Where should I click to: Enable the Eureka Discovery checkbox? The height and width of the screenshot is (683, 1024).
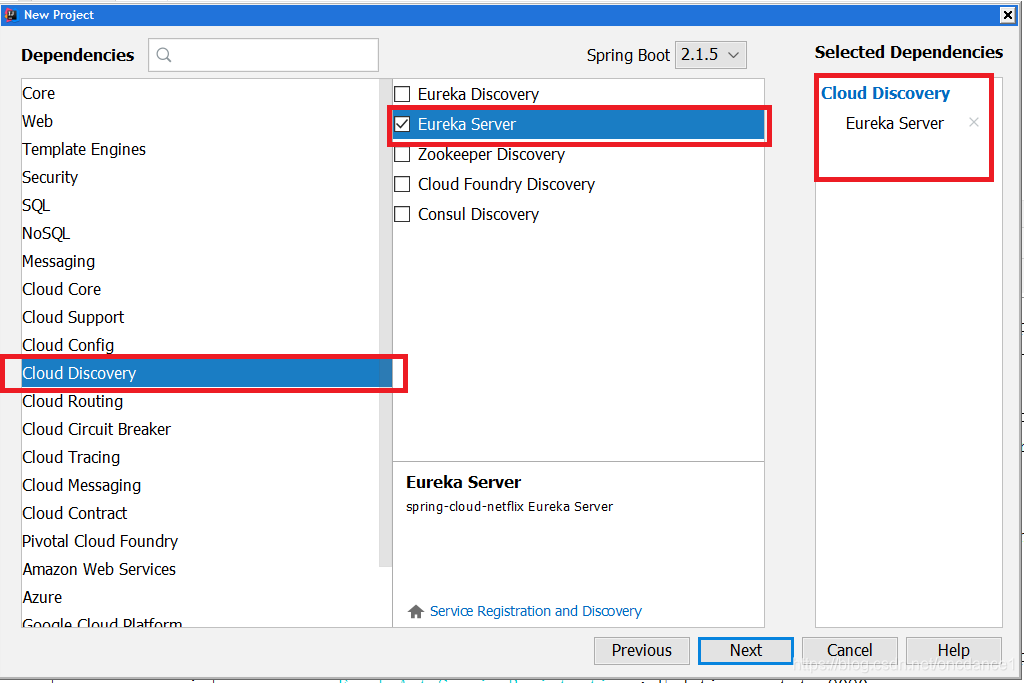(402, 94)
